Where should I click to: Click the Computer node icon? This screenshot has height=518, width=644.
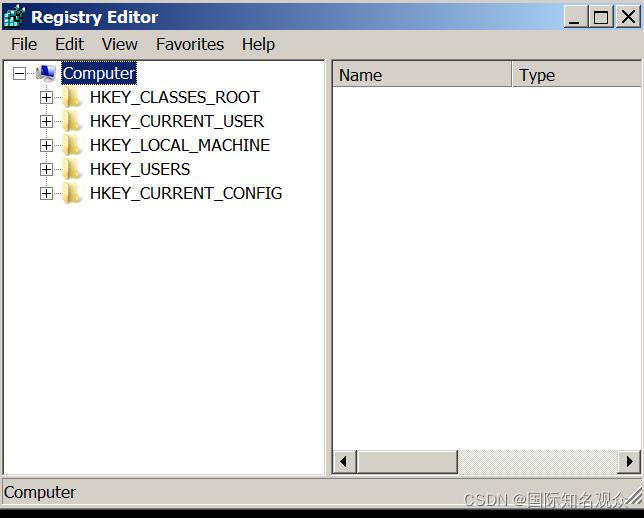(x=46, y=74)
